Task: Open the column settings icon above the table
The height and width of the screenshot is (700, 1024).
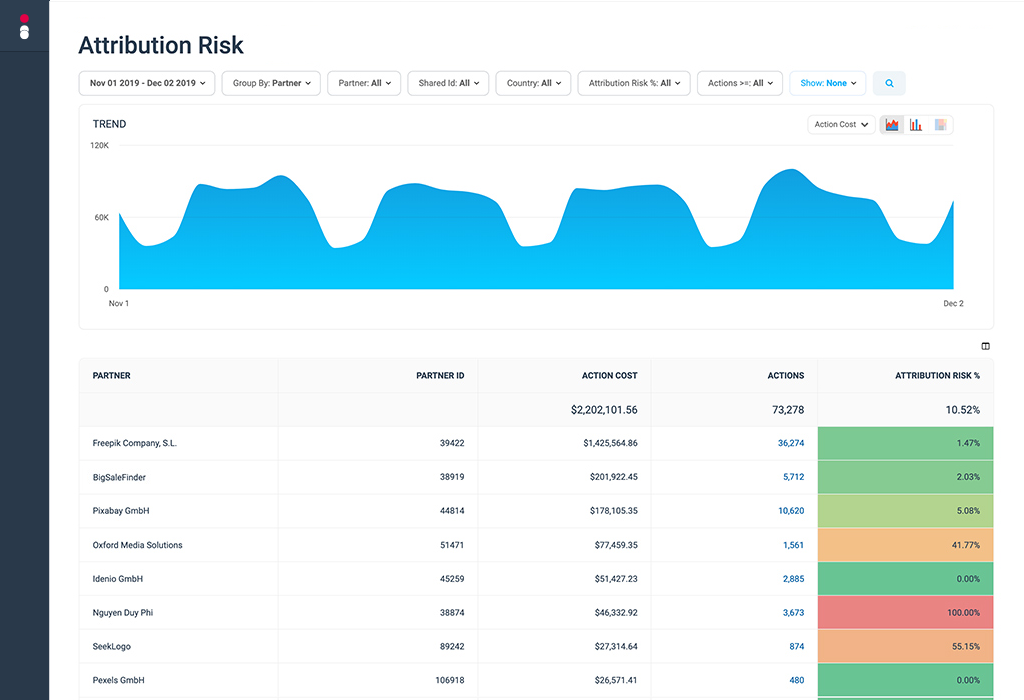Action: pos(985,345)
